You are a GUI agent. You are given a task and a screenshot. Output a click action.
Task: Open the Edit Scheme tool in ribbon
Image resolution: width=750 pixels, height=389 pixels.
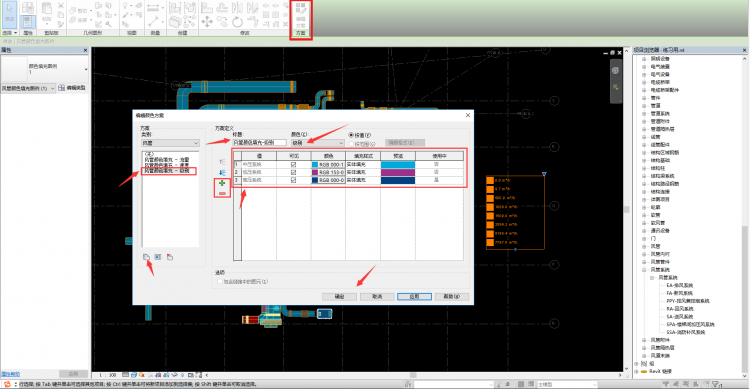coord(300,14)
